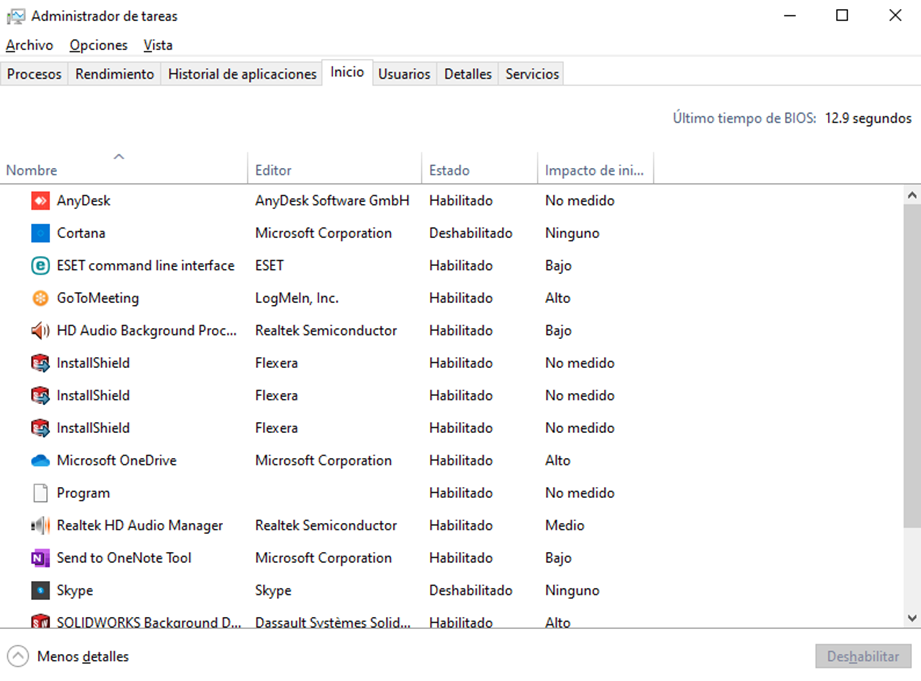Click the vertical scrollbar thumb

pos(912,365)
